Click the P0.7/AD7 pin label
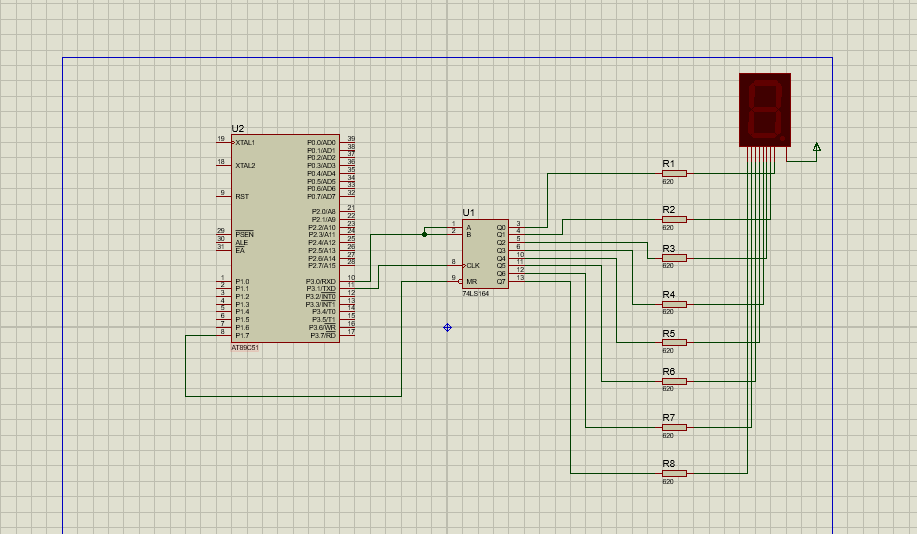This screenshot has width=917, height=534. click(322, 197)
